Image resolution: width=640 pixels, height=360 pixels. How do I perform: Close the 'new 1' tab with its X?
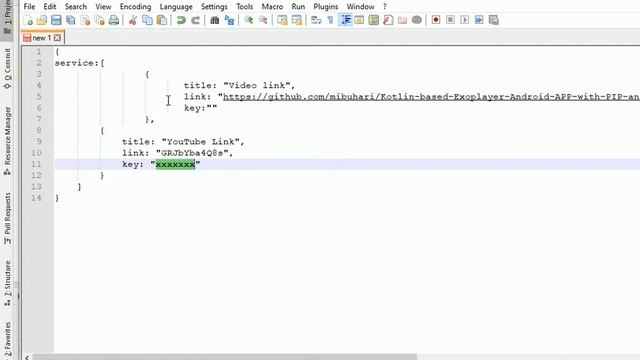coord(57,38)
